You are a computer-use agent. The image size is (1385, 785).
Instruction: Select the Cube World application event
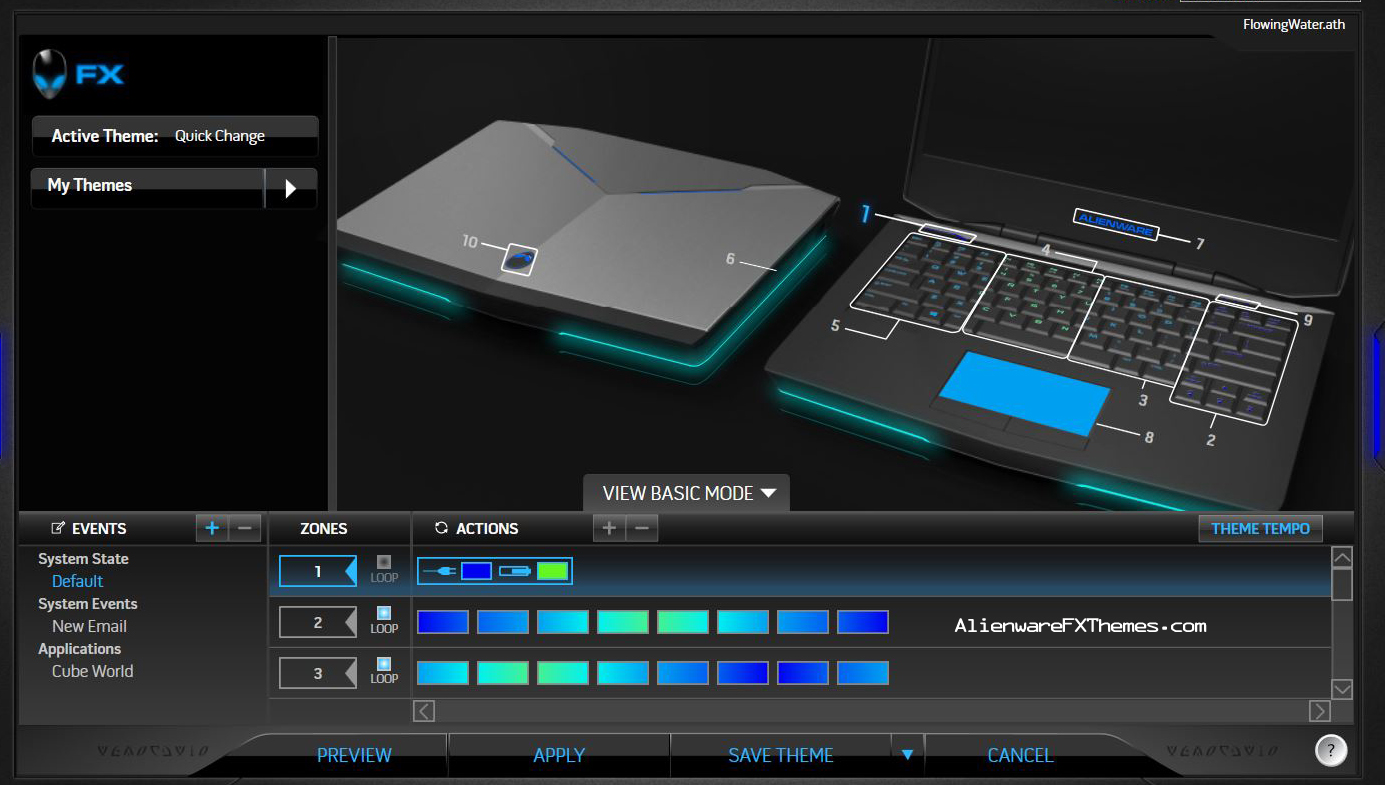tap(92, 671)
